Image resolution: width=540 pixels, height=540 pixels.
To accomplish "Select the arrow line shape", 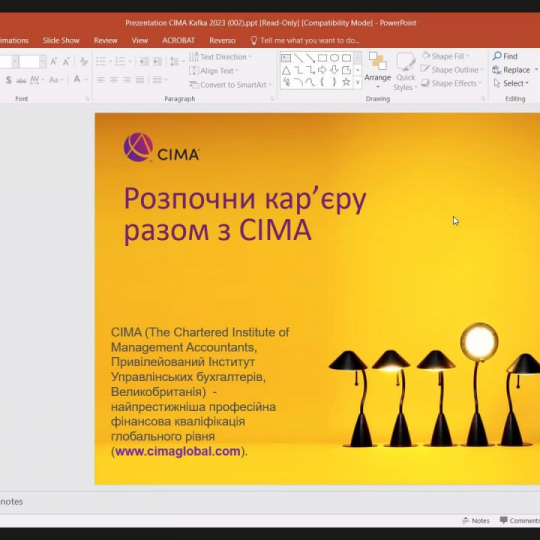I will (x=310, y=58).
